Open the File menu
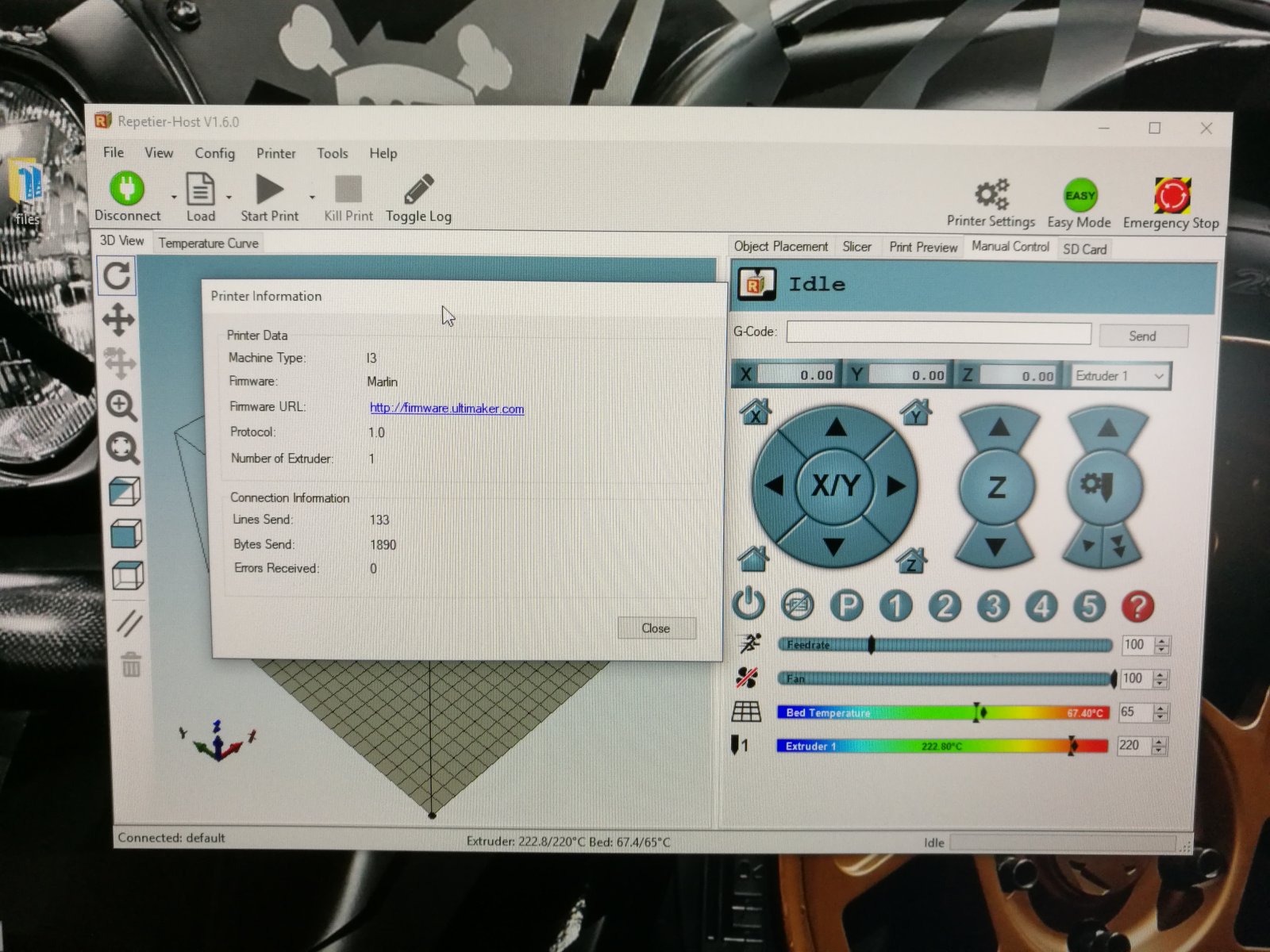The image size is (1270, 952). click(x=114, y=152)
